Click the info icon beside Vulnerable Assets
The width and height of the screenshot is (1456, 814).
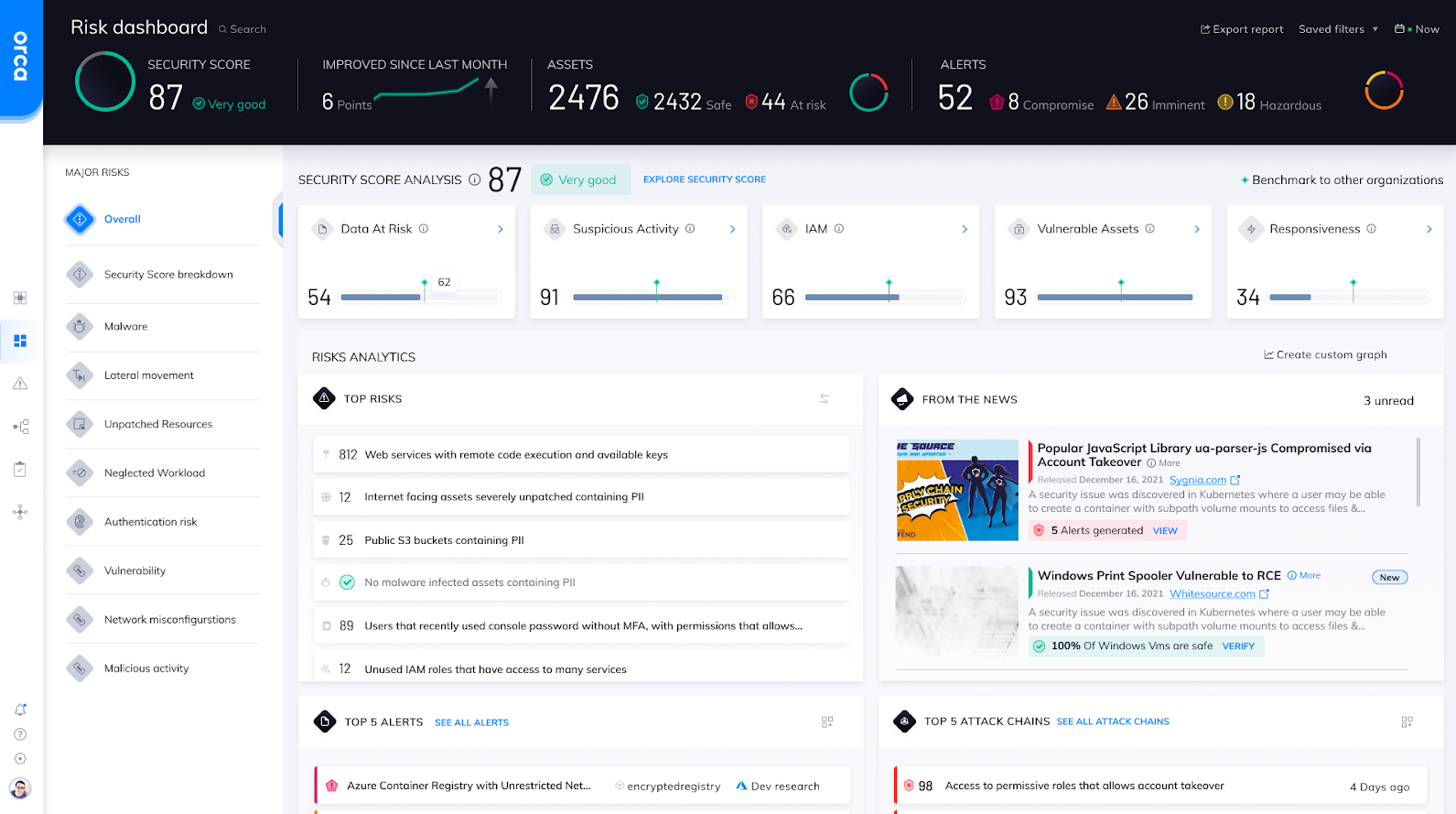pyautogui.click(x=1150, y=229)
